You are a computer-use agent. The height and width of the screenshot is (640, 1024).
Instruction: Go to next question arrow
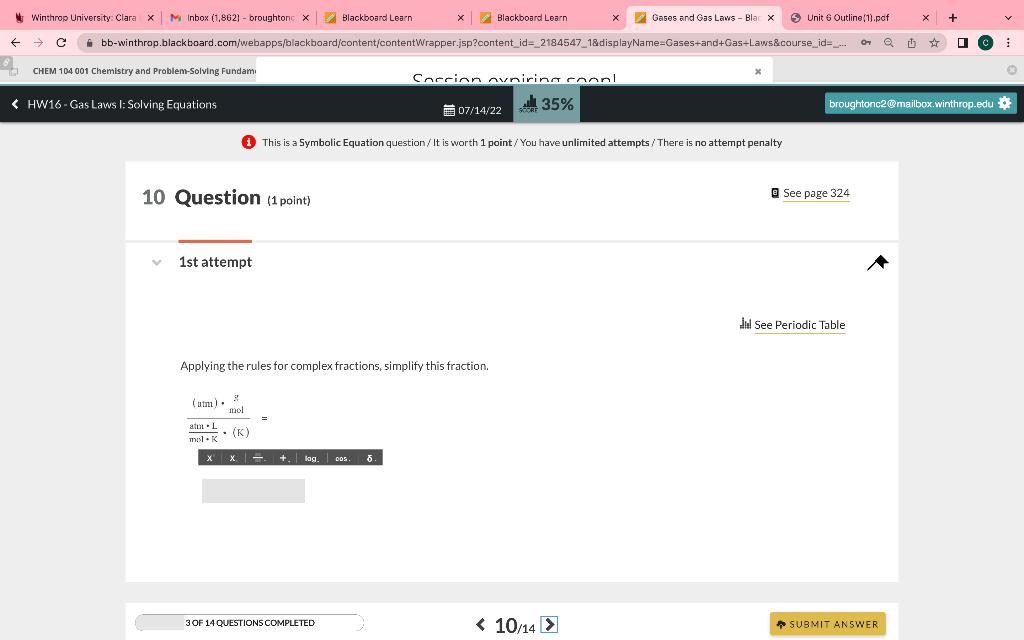tap(549, 624)
